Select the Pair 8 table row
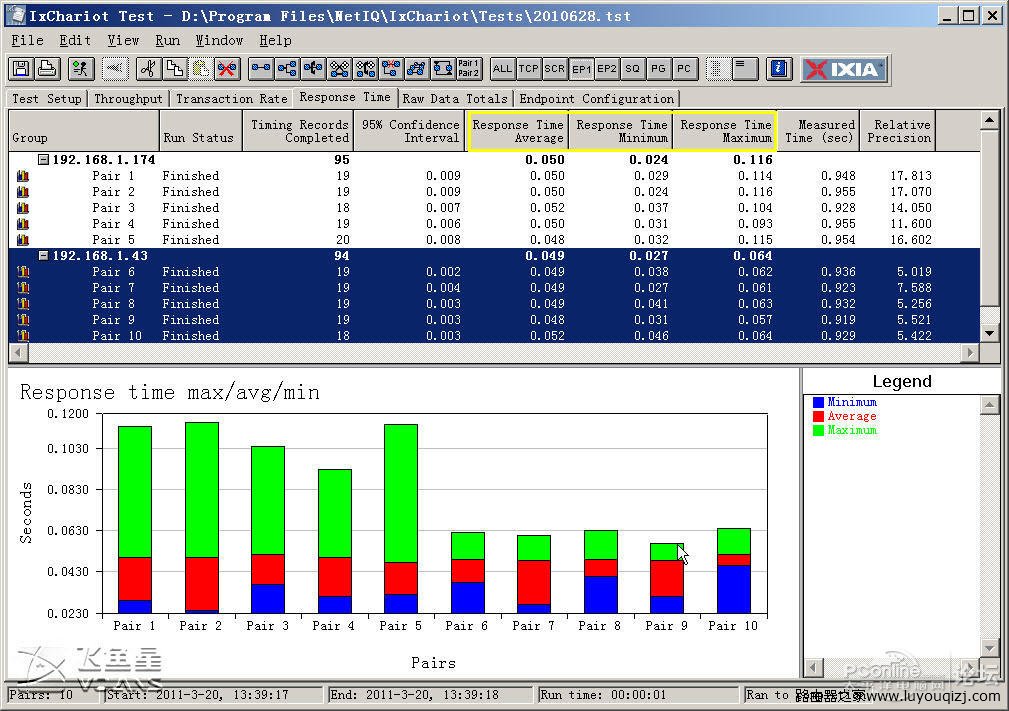Screen dimensions: 1009x711 click(494, 304)
